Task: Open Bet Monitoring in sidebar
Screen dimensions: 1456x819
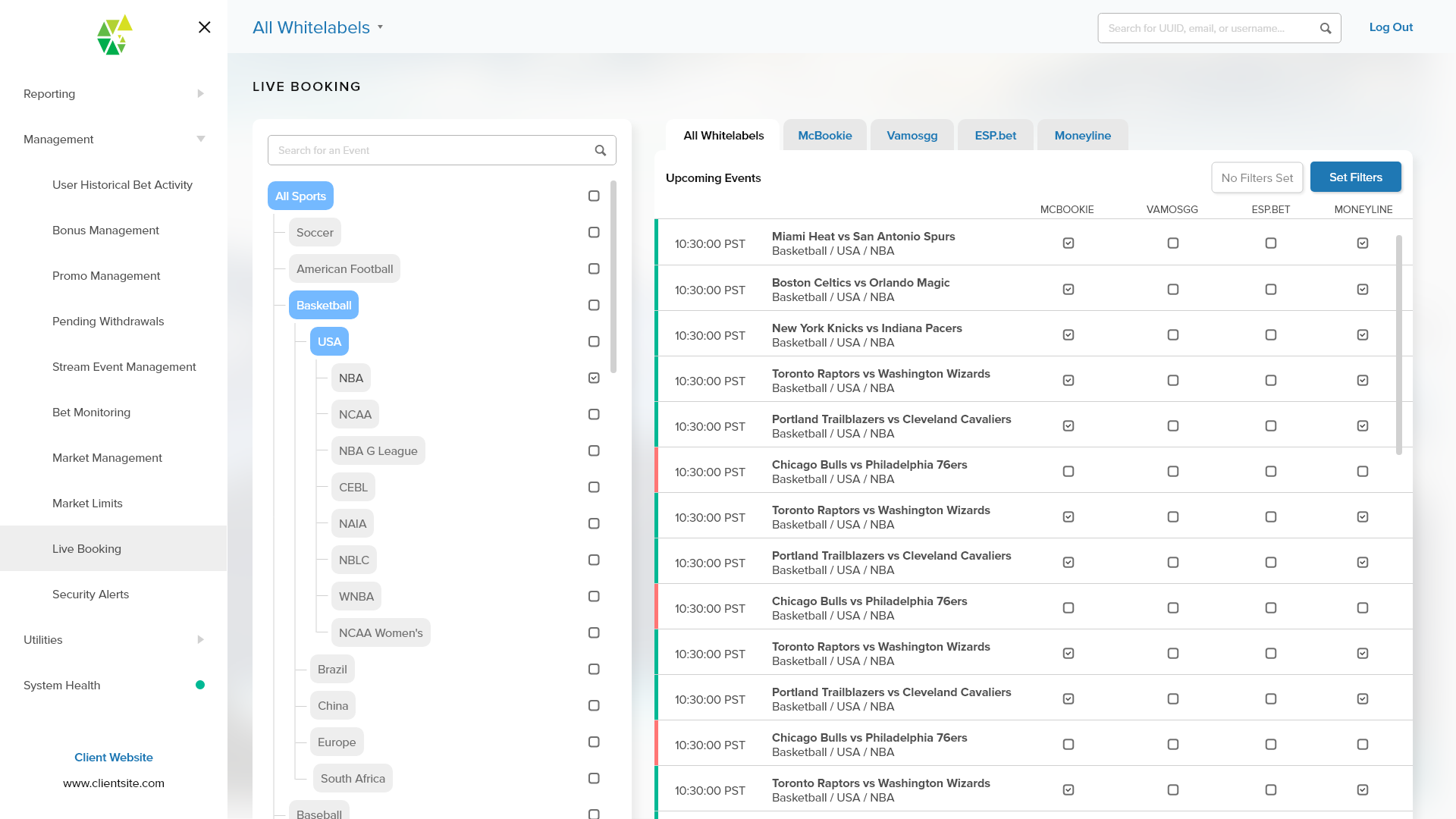Action: point(91,412)
